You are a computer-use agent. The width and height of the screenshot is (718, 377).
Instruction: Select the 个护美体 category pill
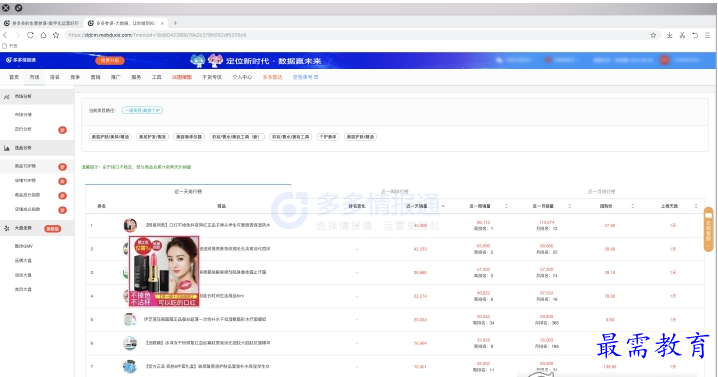328,137
